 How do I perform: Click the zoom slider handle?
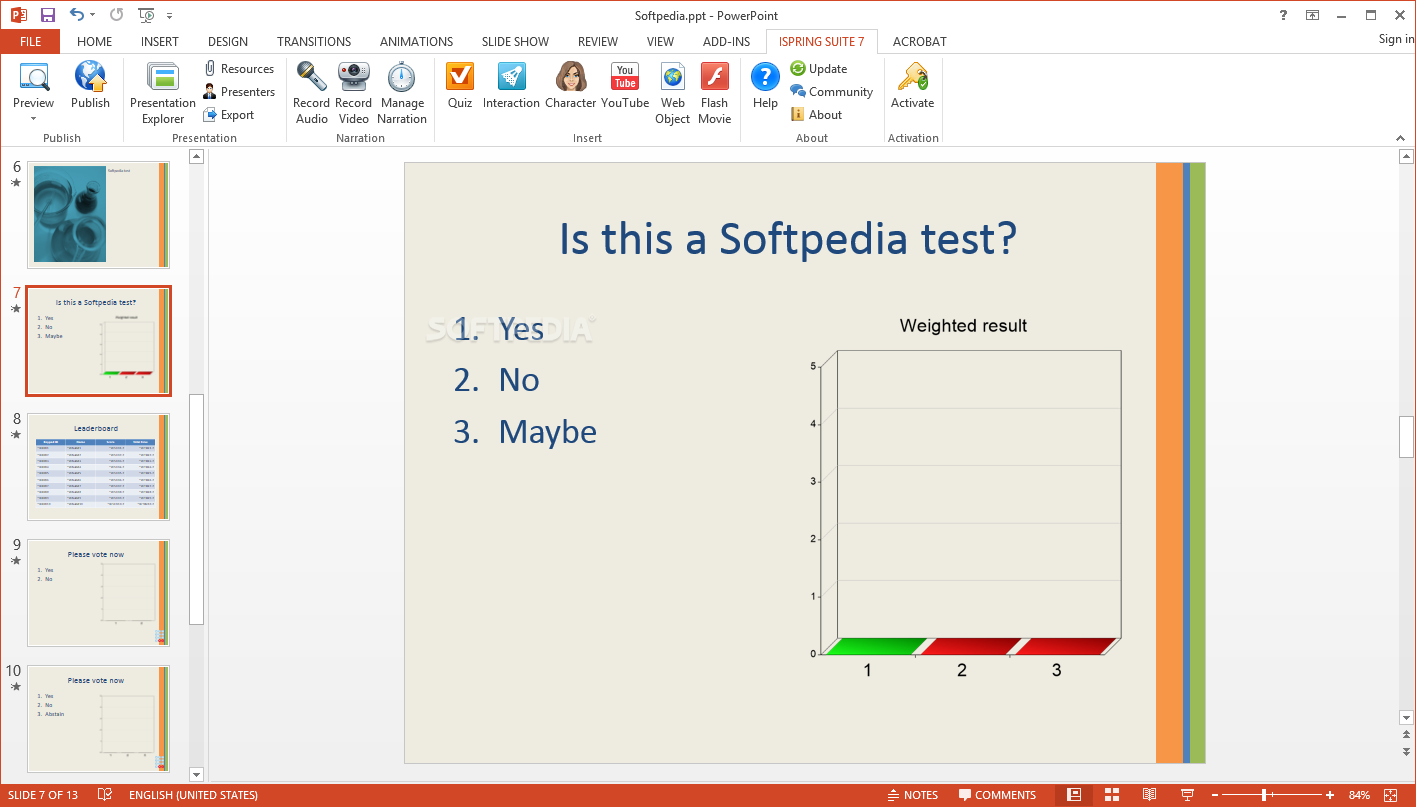coord(1265,795)
